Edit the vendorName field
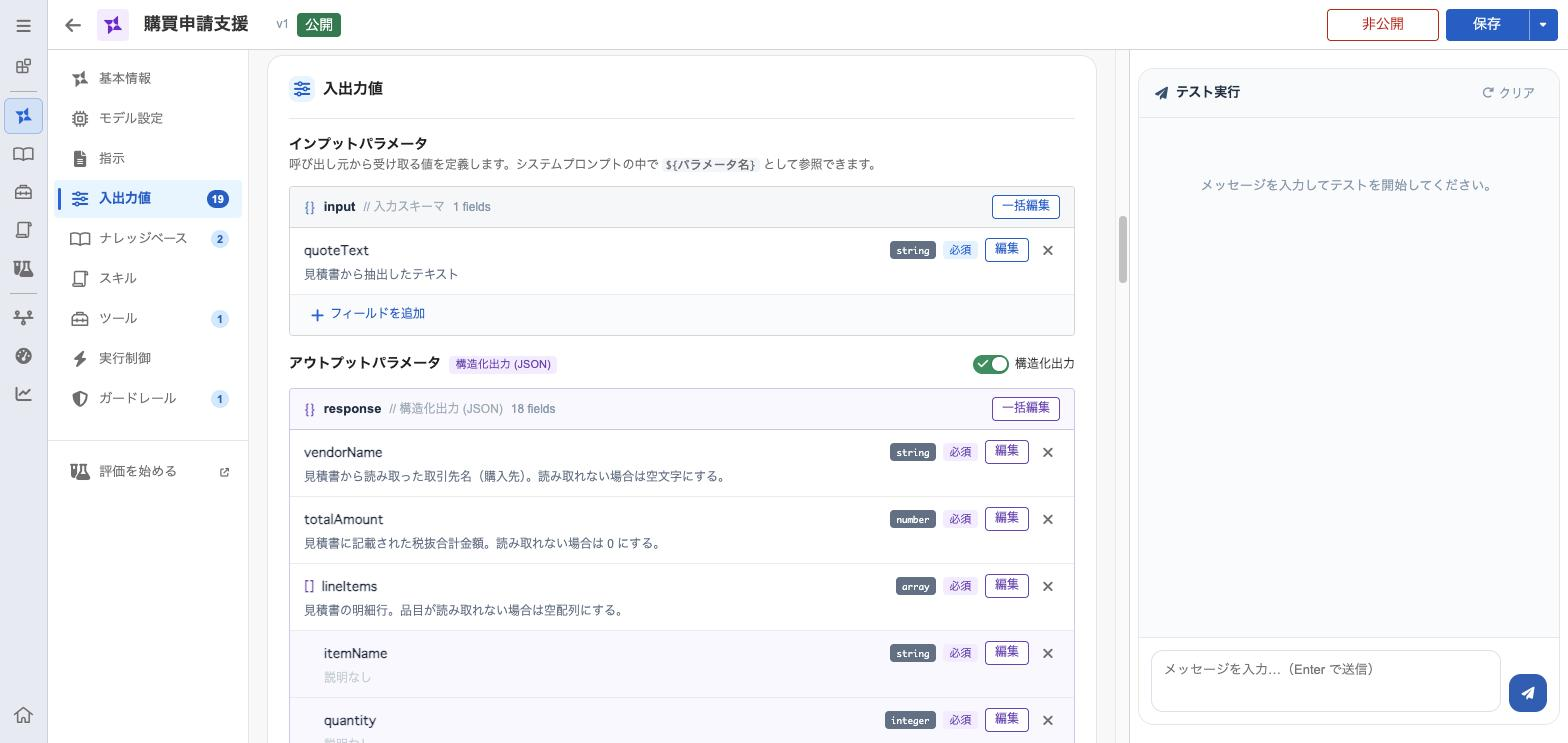The image size is (1568, 743). pyautogui.click(x=1007, y=452)
